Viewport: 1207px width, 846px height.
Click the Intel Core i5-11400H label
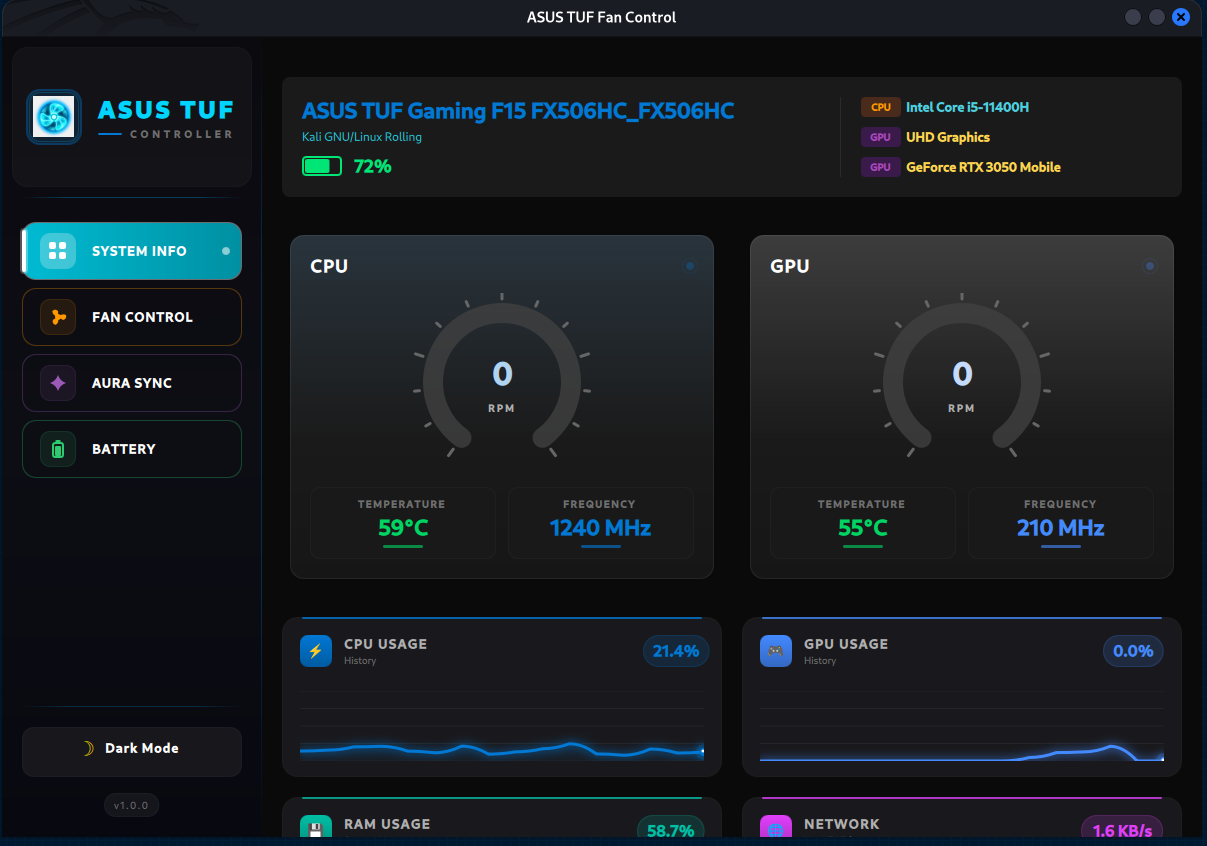[x=967, y=107]
